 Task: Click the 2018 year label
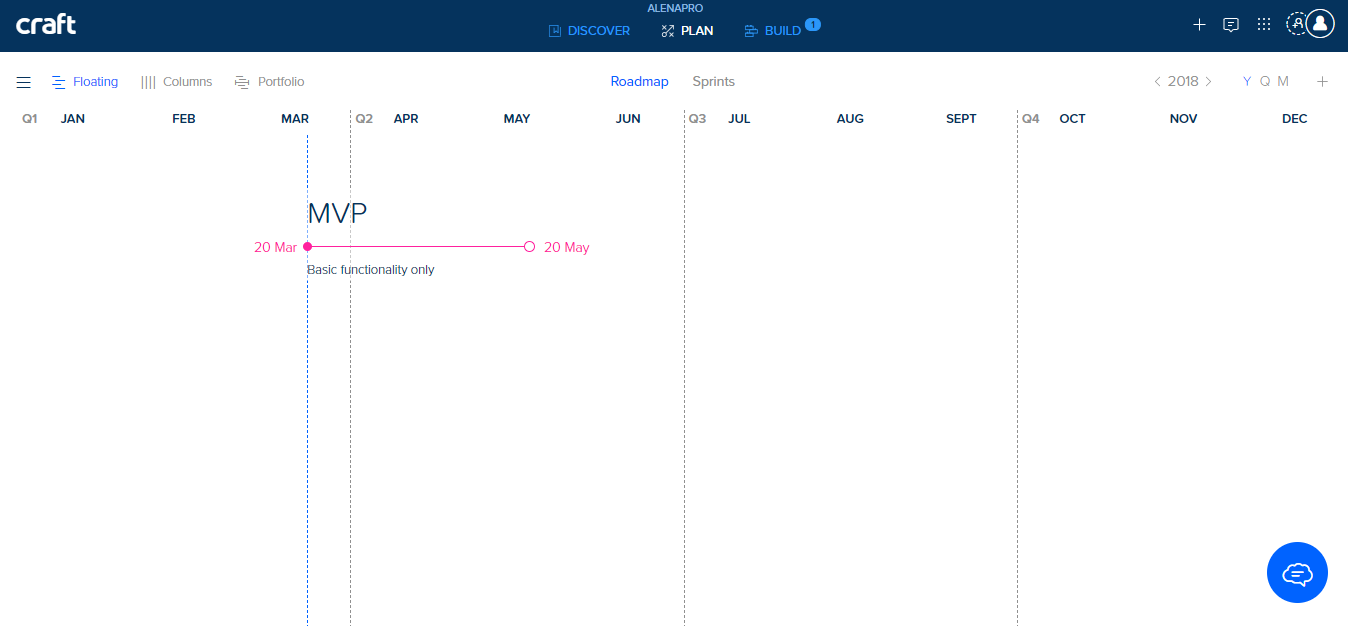pyautogui.click(x=1183, y=82)
